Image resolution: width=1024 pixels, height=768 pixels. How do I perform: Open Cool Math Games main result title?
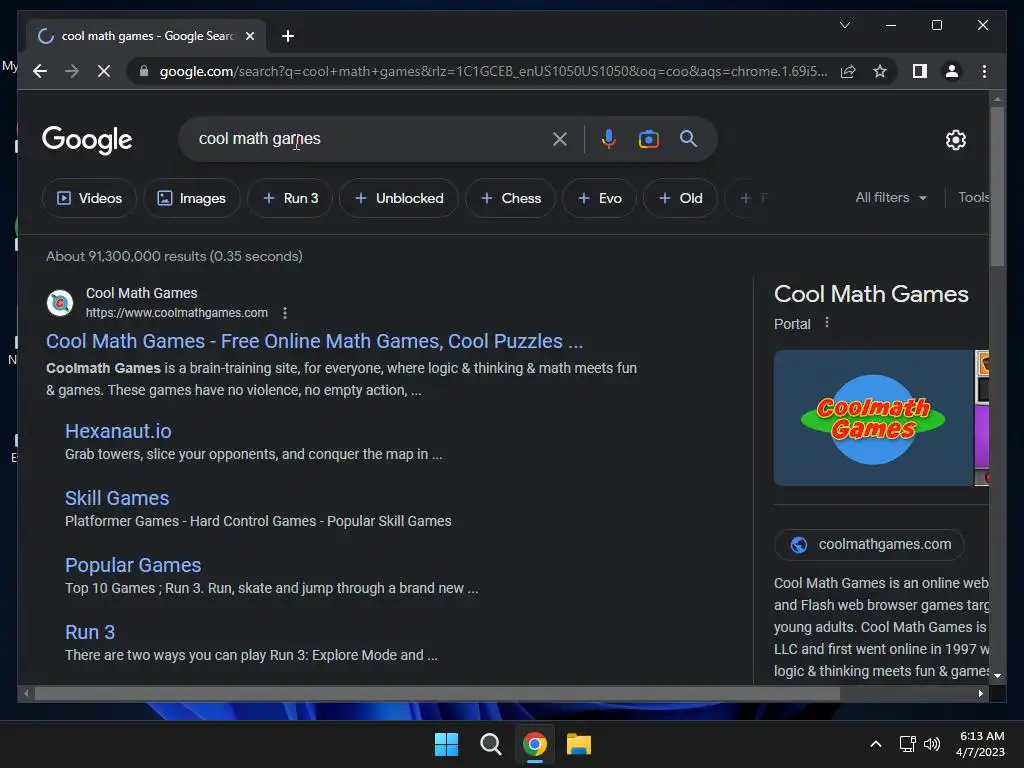[x=314, y=341]
